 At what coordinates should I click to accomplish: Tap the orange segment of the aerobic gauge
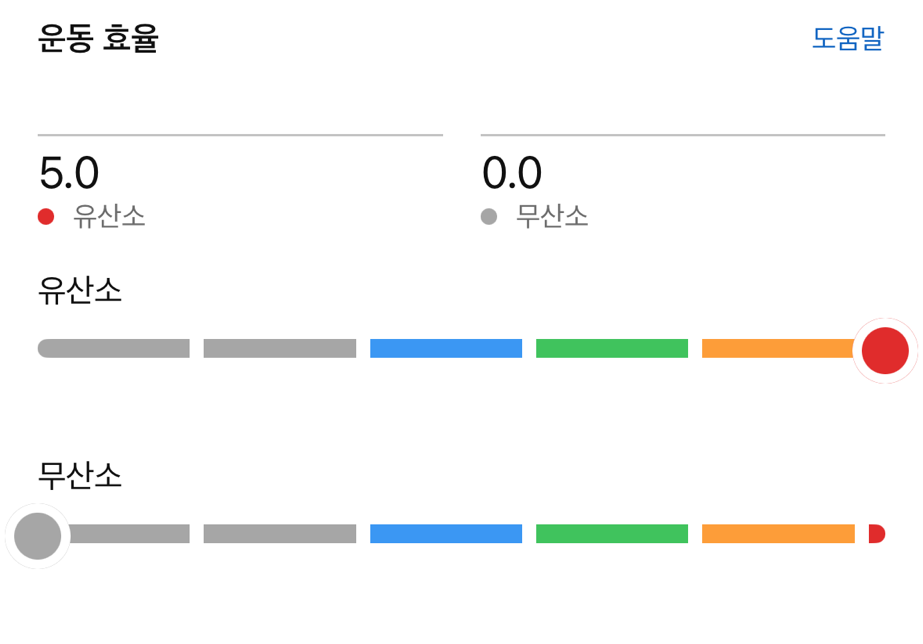(776, 348)
